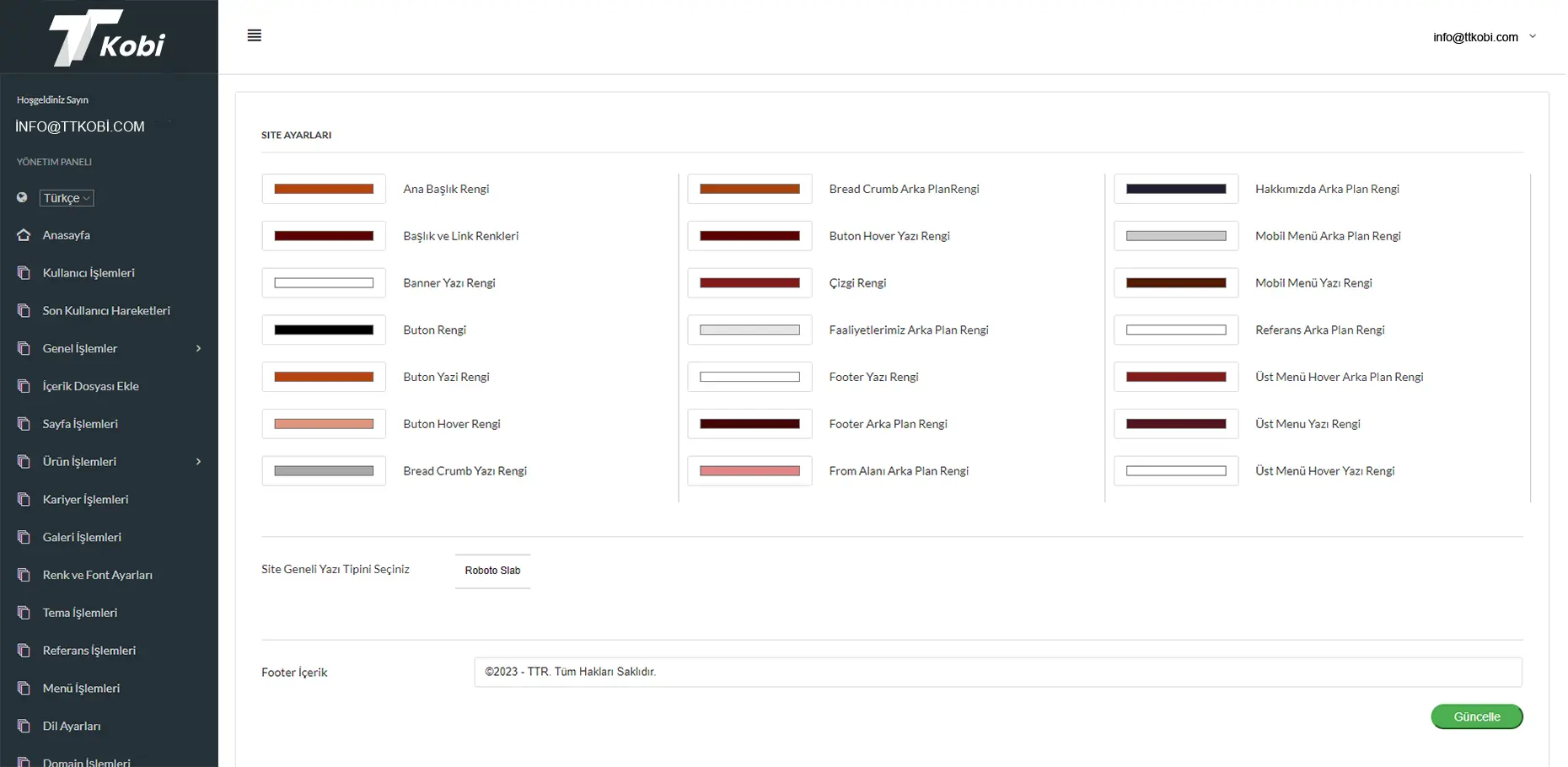
Task: Open the Türkçe language dropdown
Action: [67, 198]
